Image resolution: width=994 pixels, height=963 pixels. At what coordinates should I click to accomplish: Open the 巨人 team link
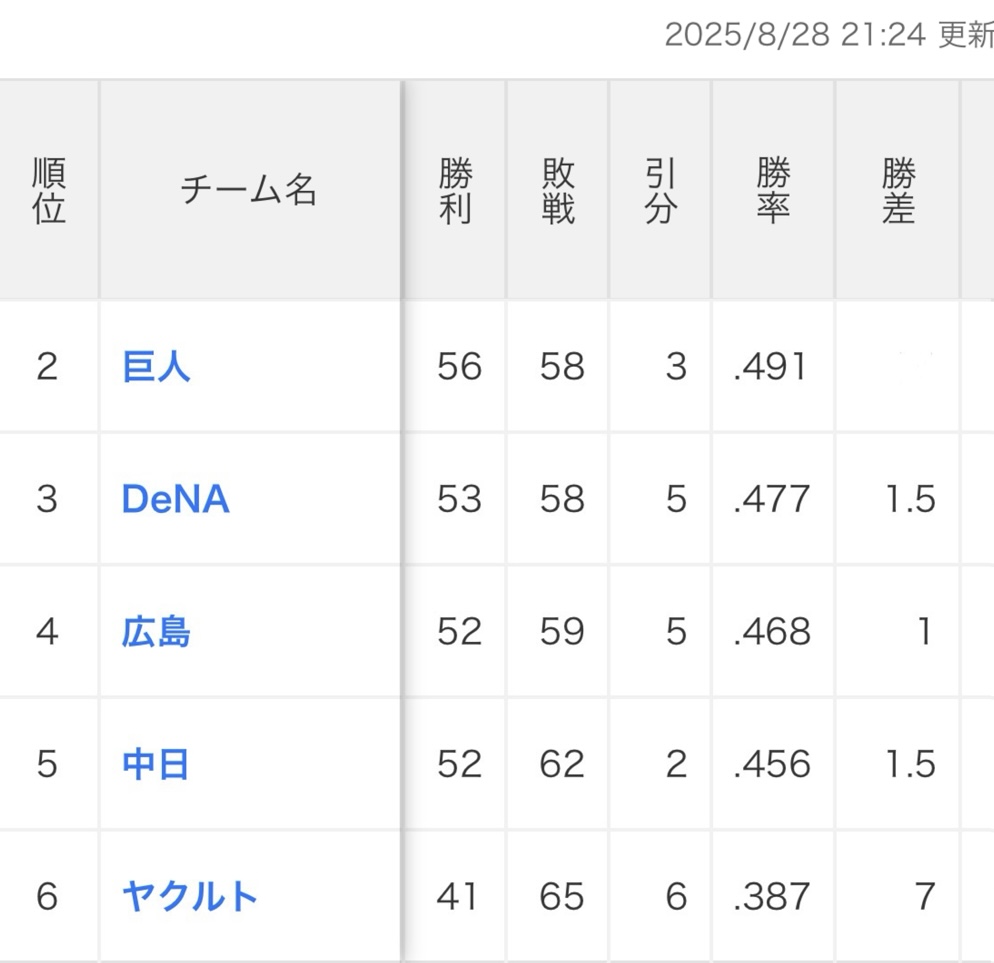[155, 366]
